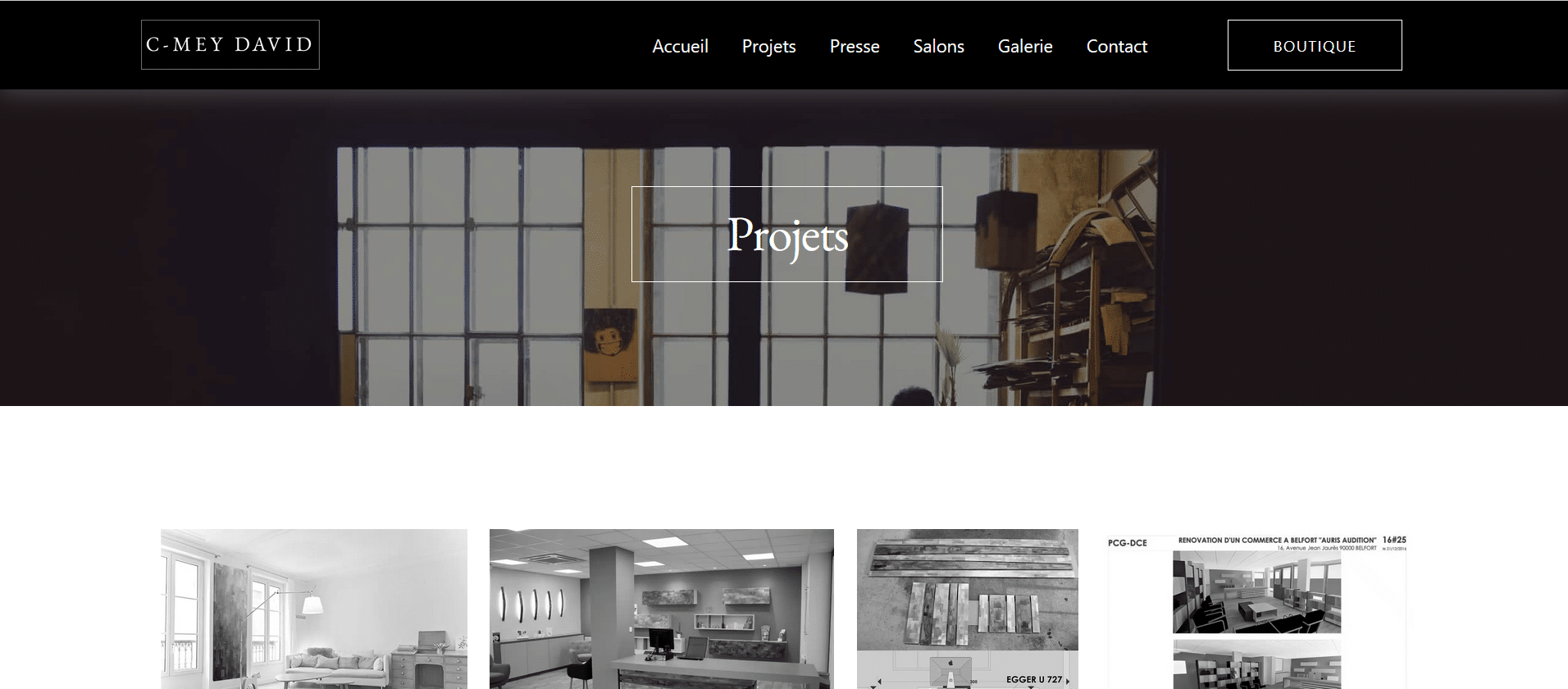Click the framed Projets hero title

coord(787,235)
